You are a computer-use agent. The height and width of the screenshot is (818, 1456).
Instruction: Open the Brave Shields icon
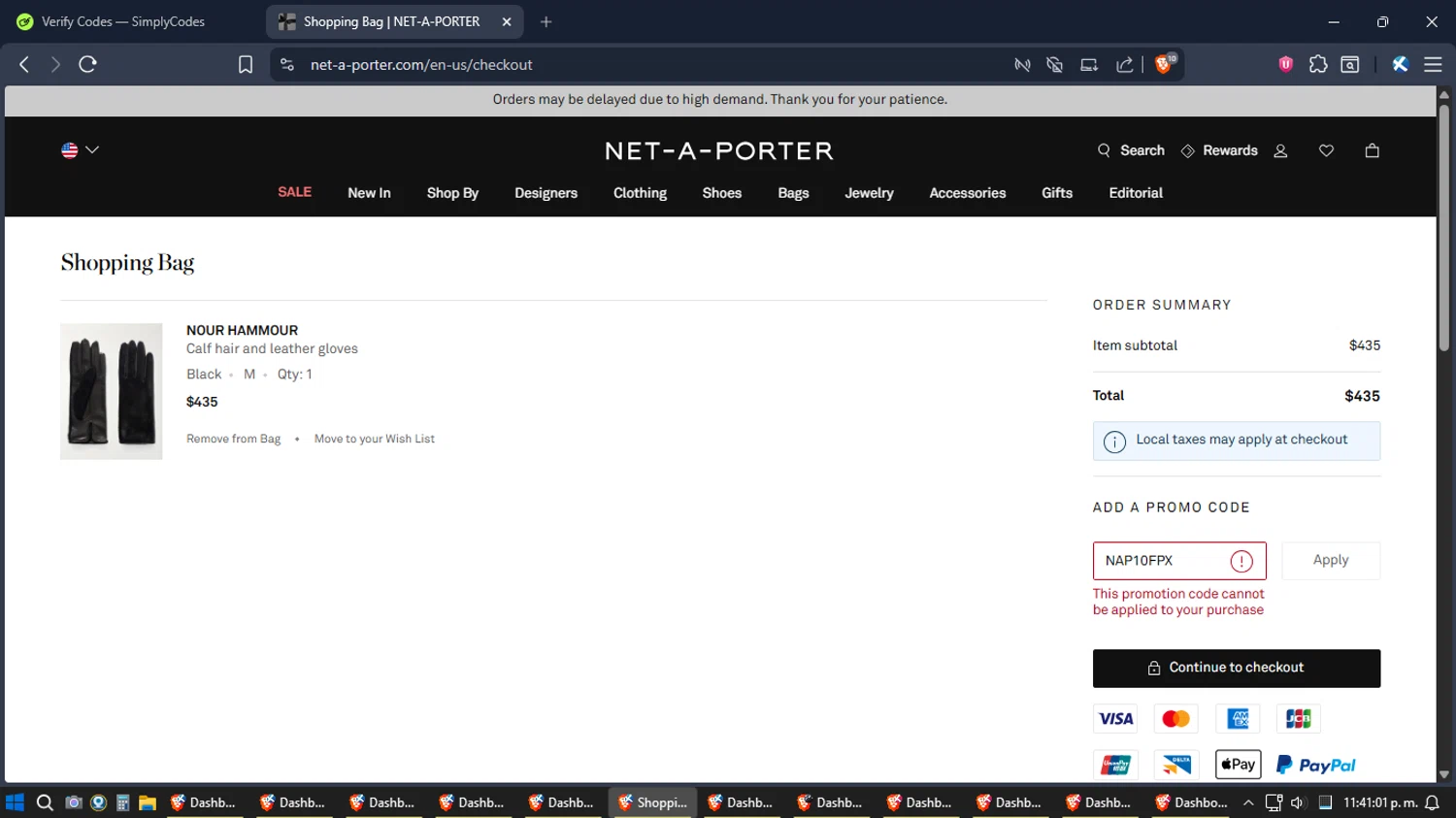click(1165, 64)
